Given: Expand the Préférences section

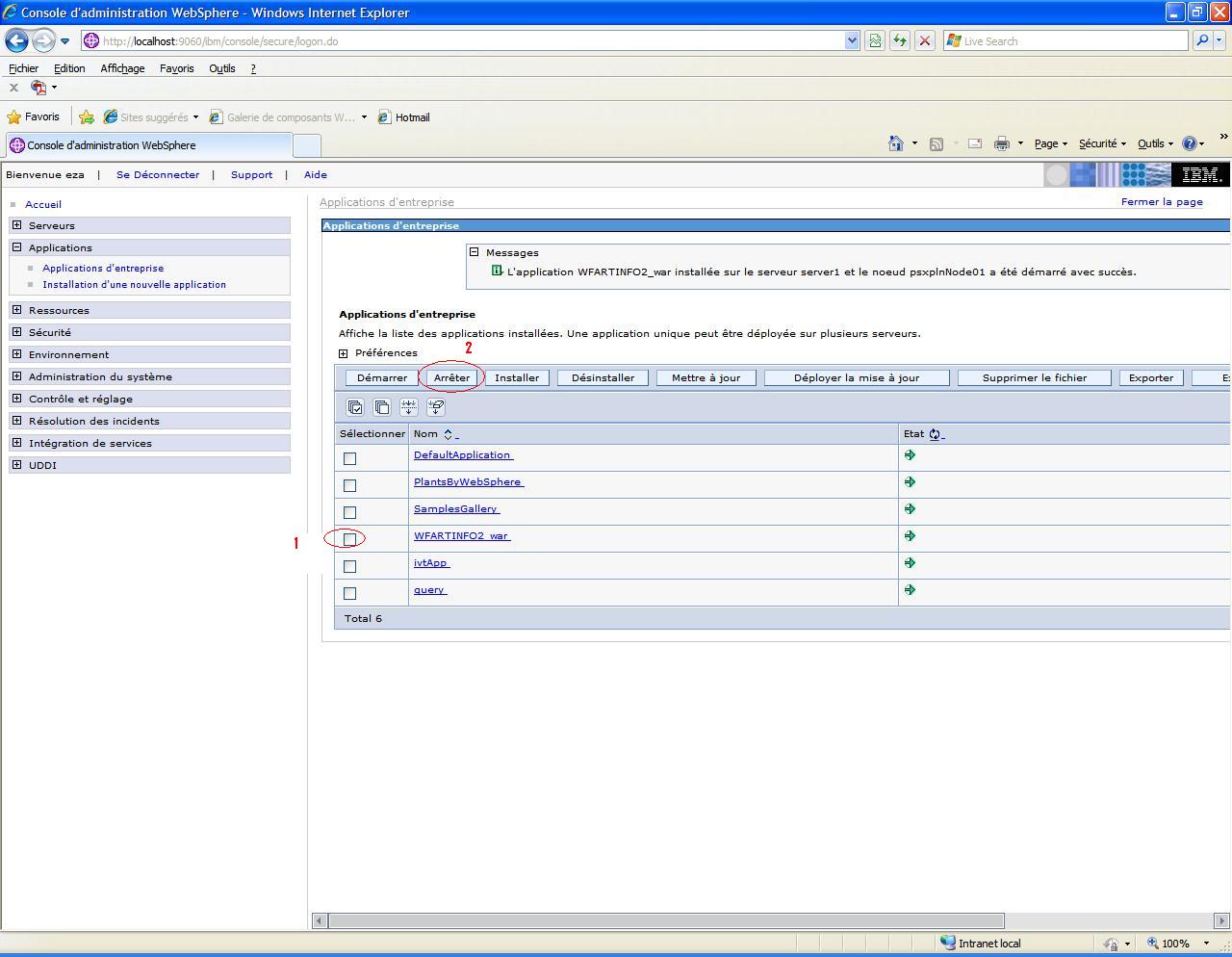Looking at the screenshot, I should tap(344, 353).
